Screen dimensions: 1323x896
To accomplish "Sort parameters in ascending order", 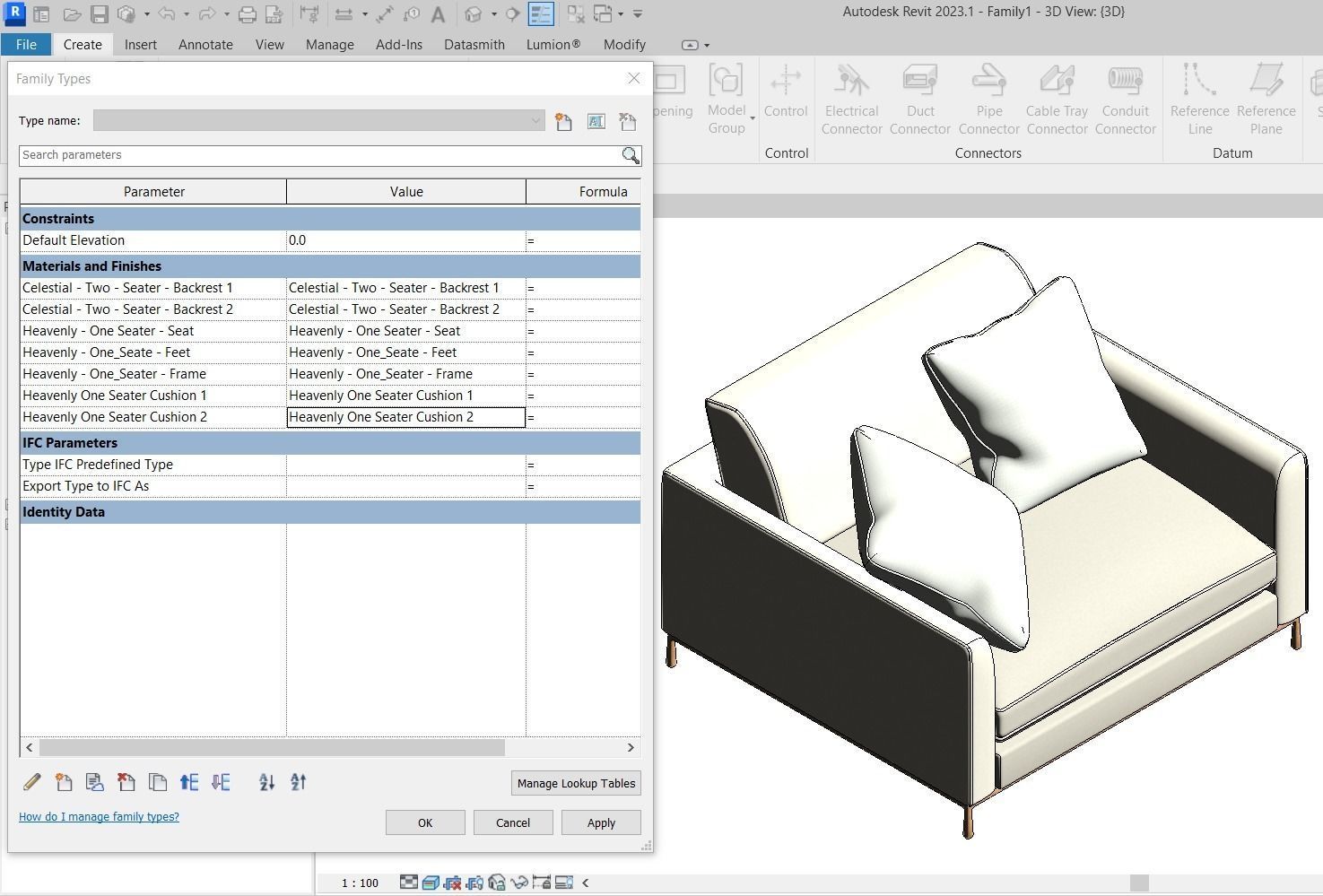I will point(266,782).
